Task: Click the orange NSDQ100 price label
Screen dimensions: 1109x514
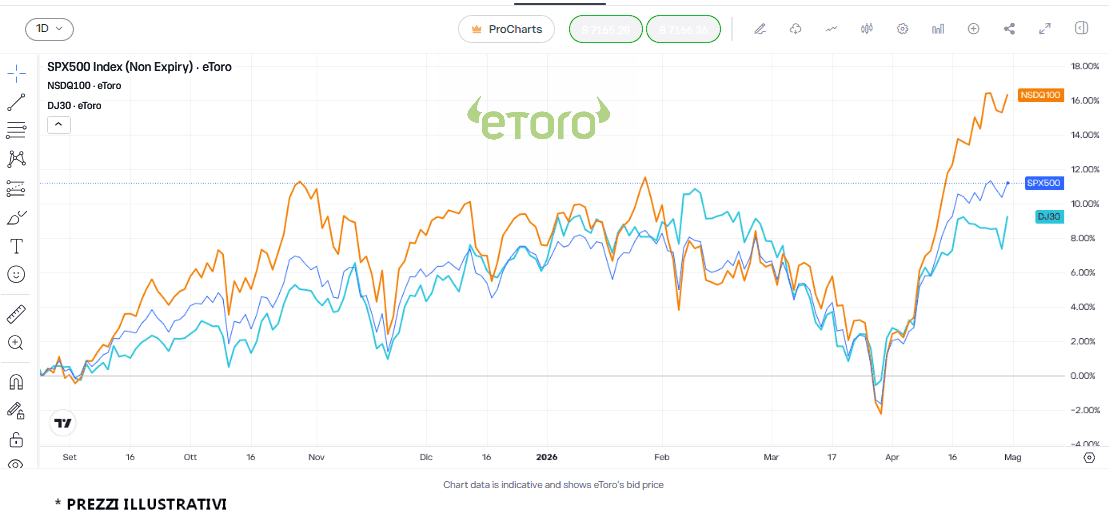Action: click(x=1041, y=95)
